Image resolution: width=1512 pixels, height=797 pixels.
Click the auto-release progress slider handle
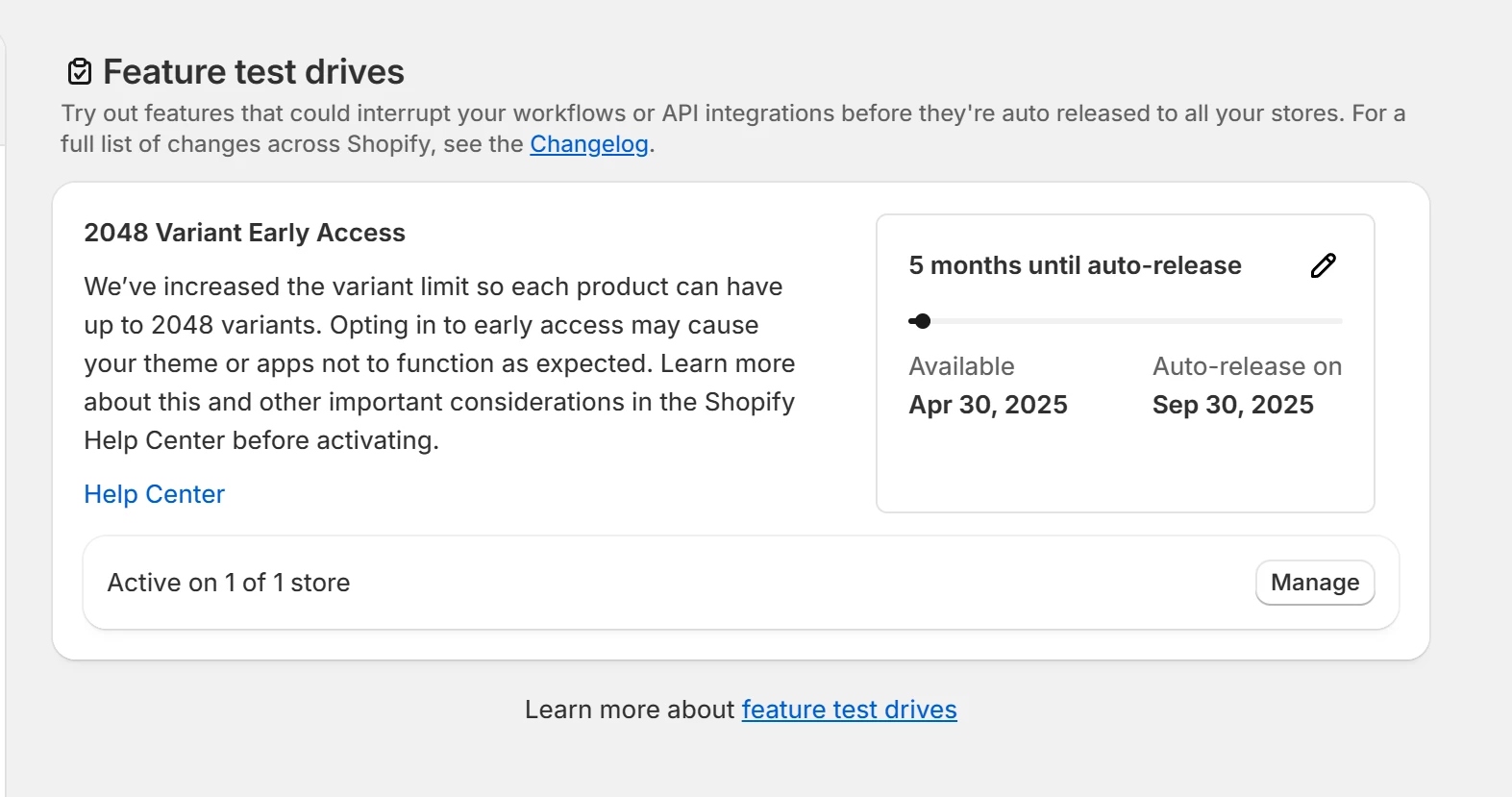921,321
